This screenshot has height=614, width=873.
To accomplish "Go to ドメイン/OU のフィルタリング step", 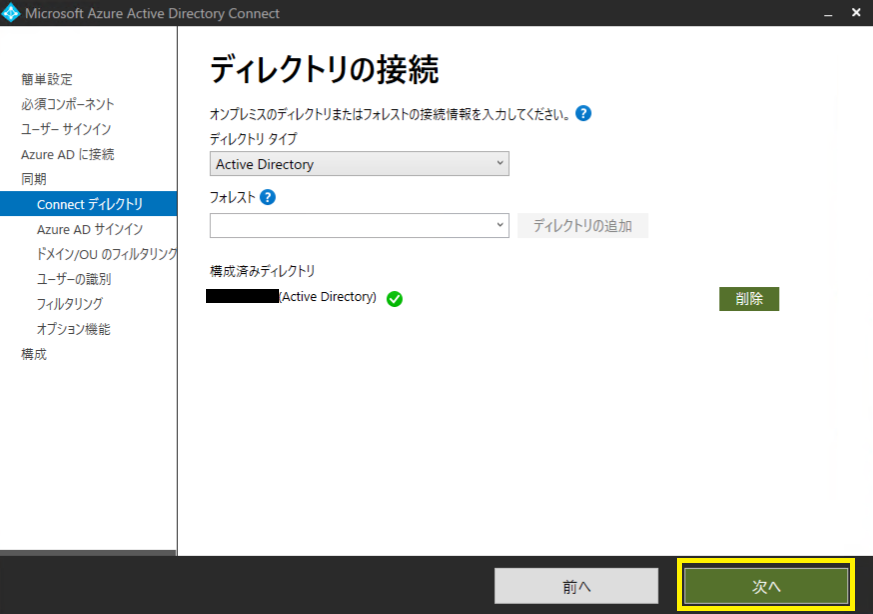I will click(106, 254).
